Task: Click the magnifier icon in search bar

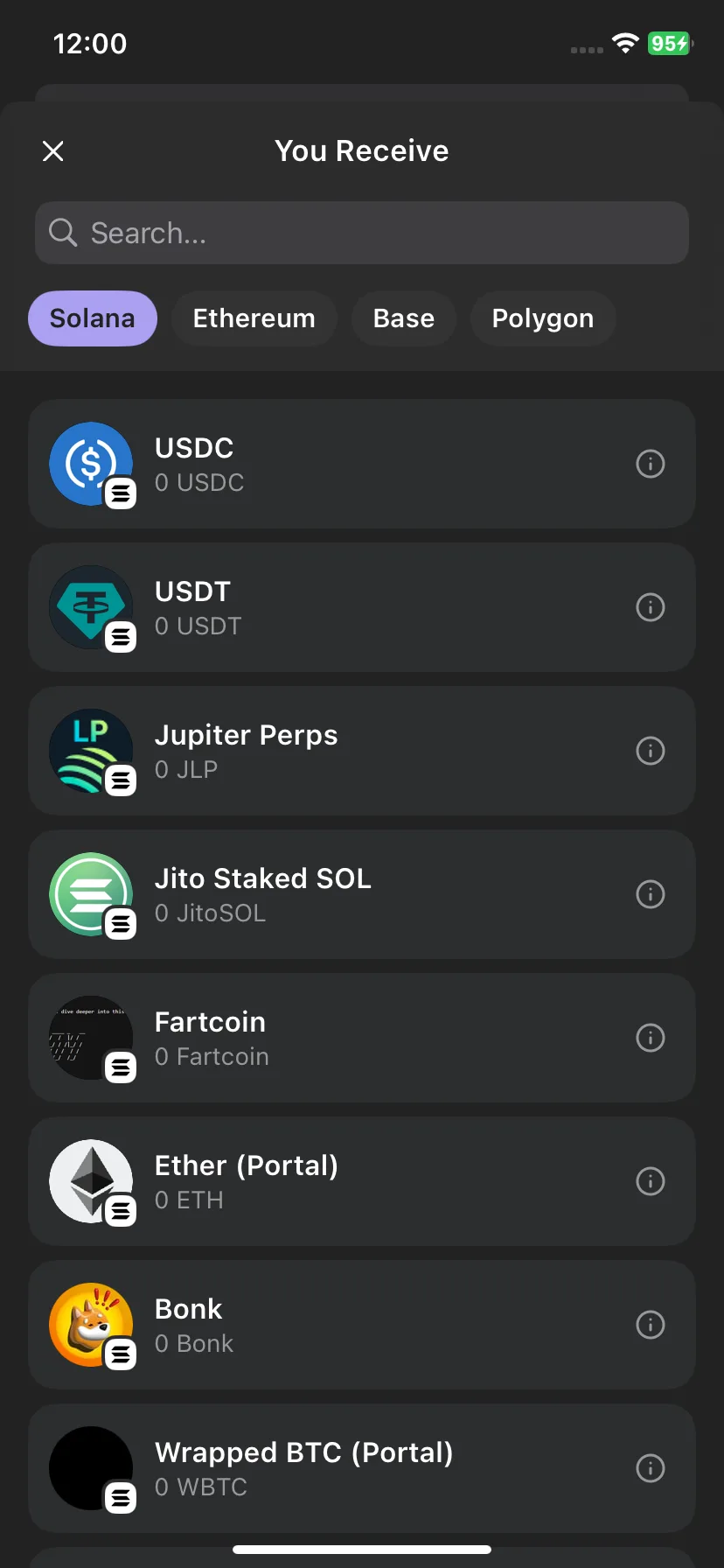Action: [x=63, y=233]
